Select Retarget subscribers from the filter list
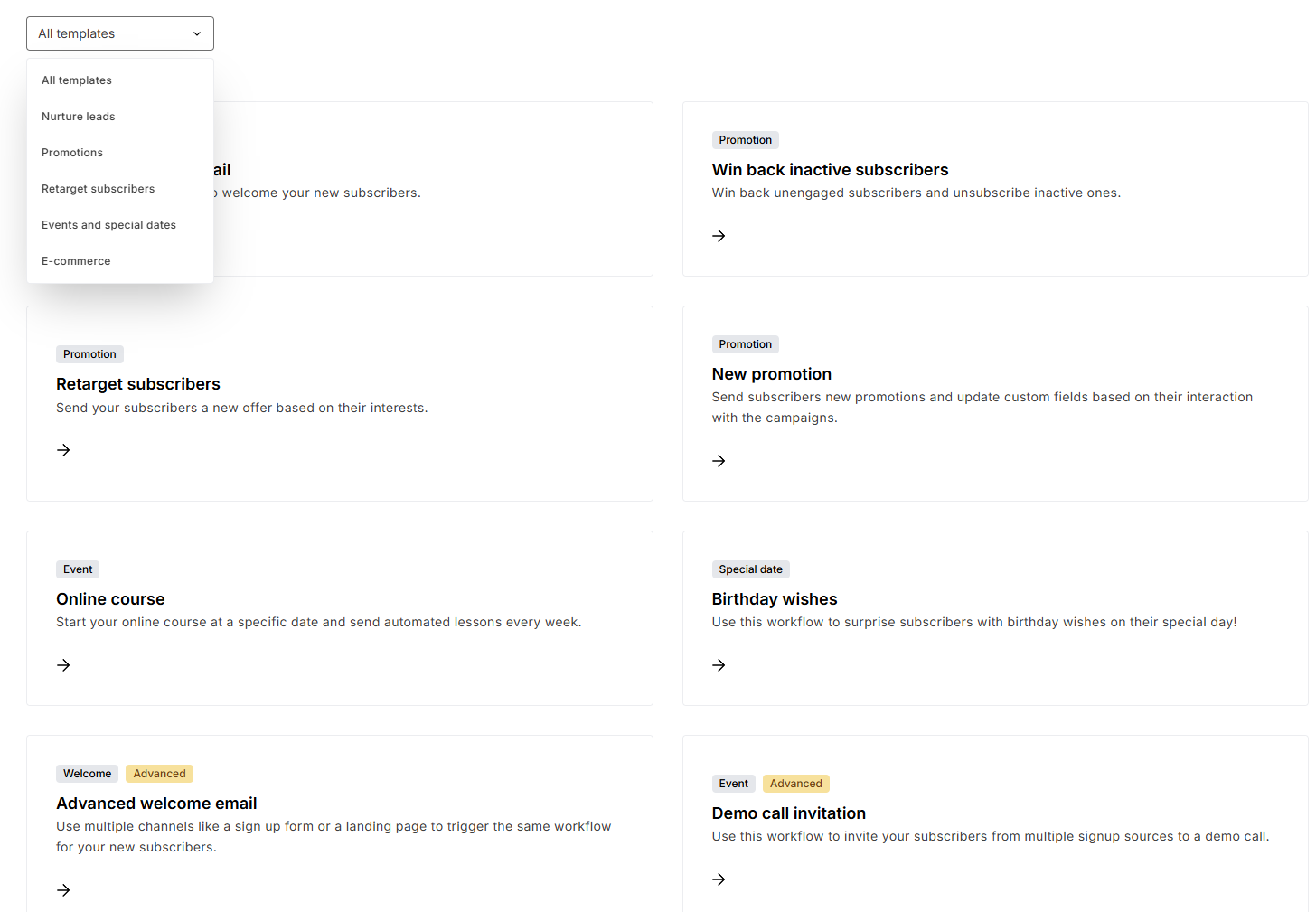 [98, 188]
